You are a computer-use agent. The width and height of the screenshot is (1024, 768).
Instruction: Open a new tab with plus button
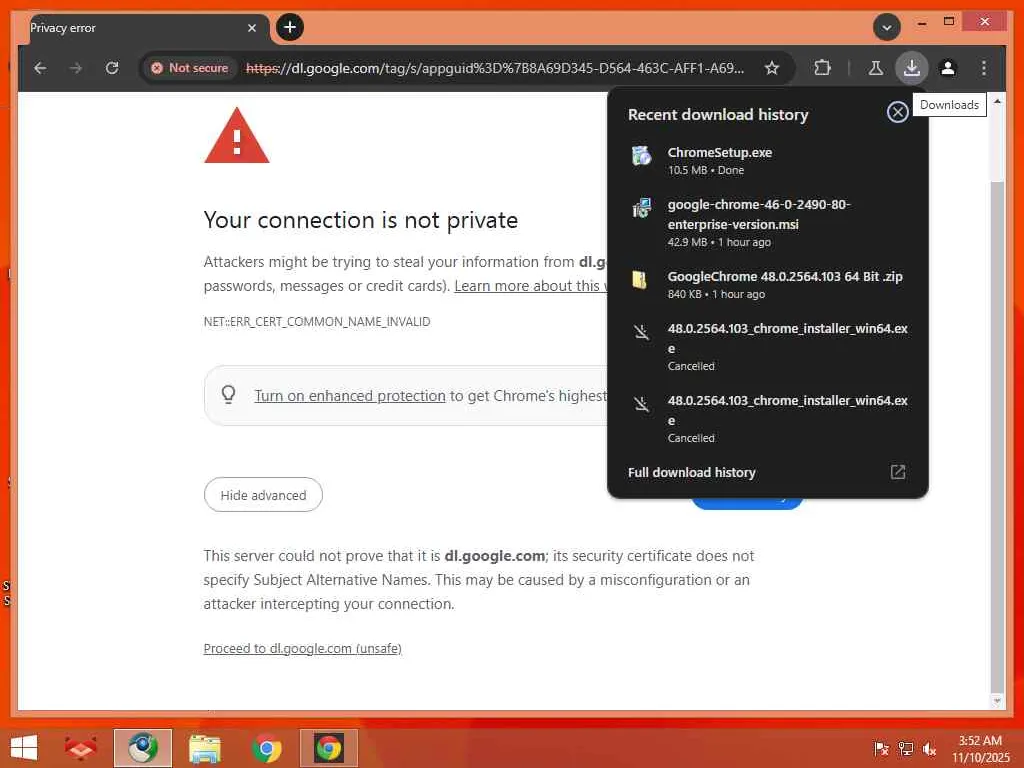(x=290, y=27)
